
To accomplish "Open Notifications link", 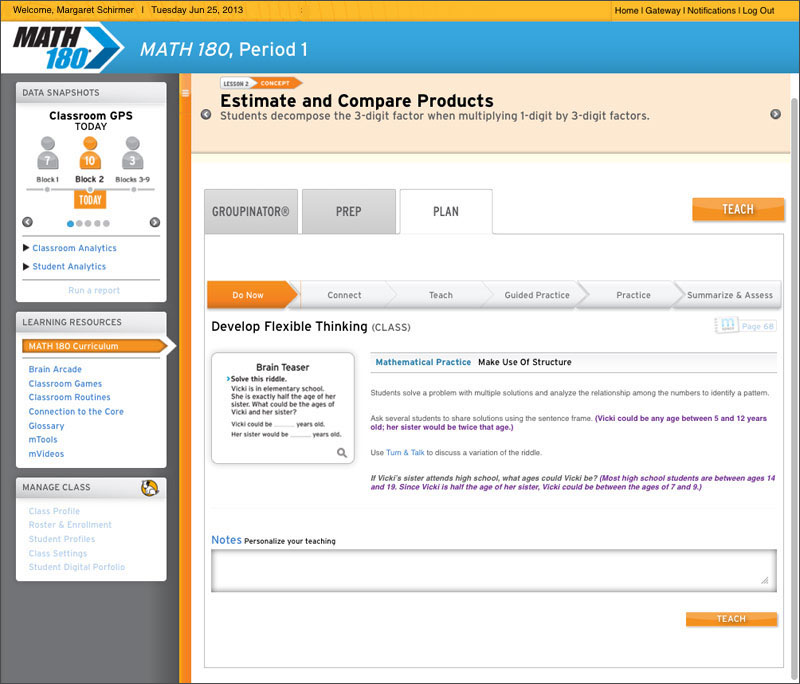I will click(711, 10).
